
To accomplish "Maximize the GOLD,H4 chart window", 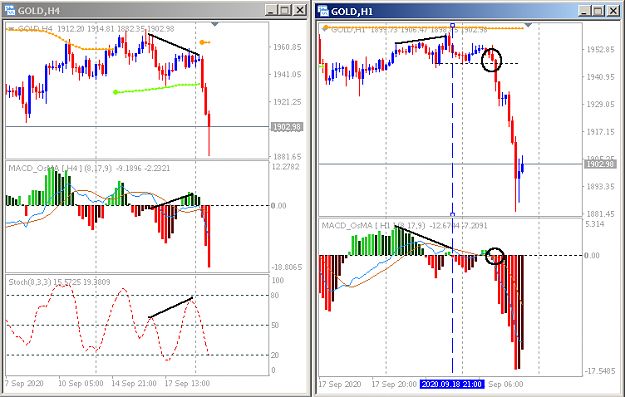I will (285, 10).
